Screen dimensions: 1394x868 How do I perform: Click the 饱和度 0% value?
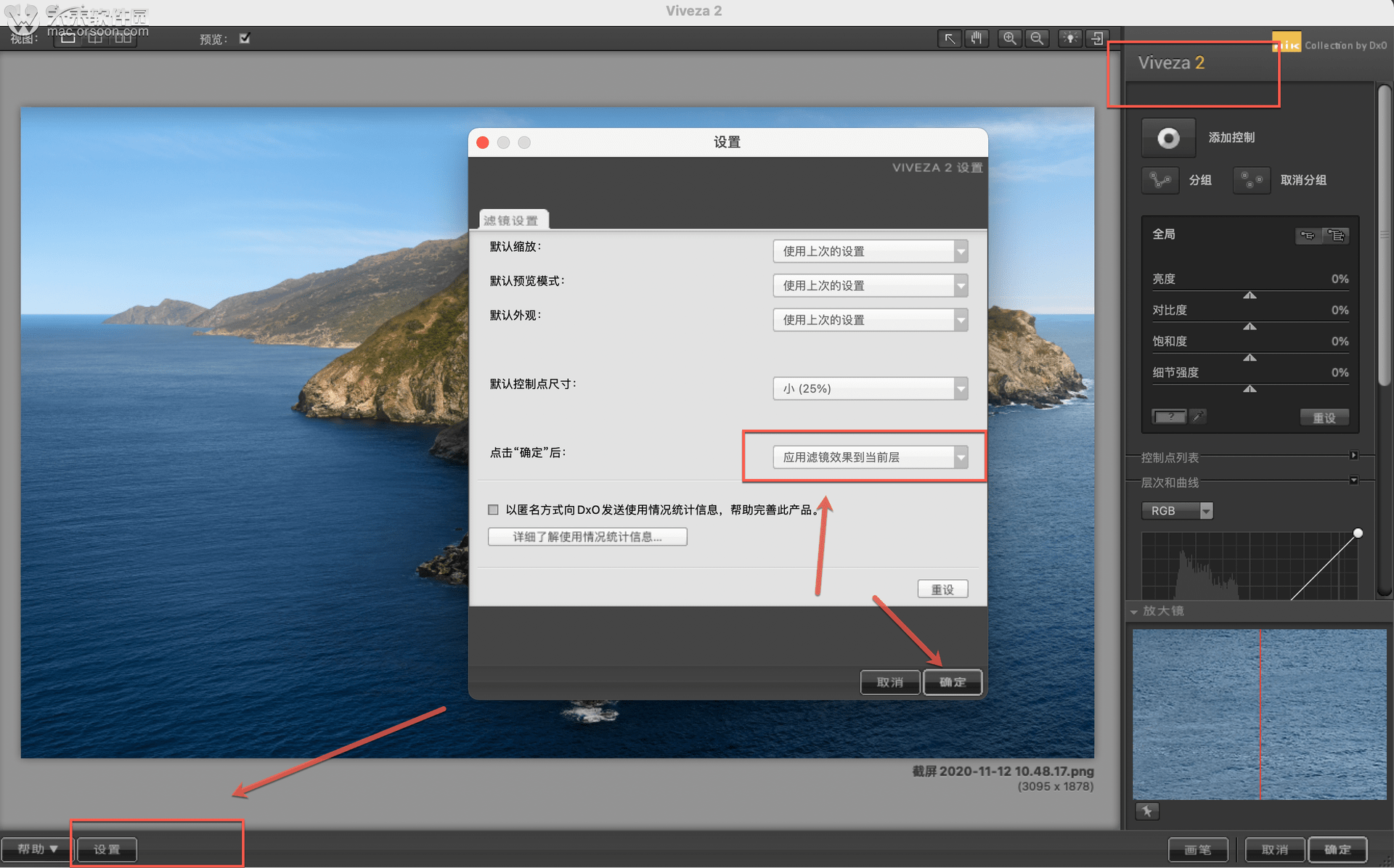click(1340, 341)
